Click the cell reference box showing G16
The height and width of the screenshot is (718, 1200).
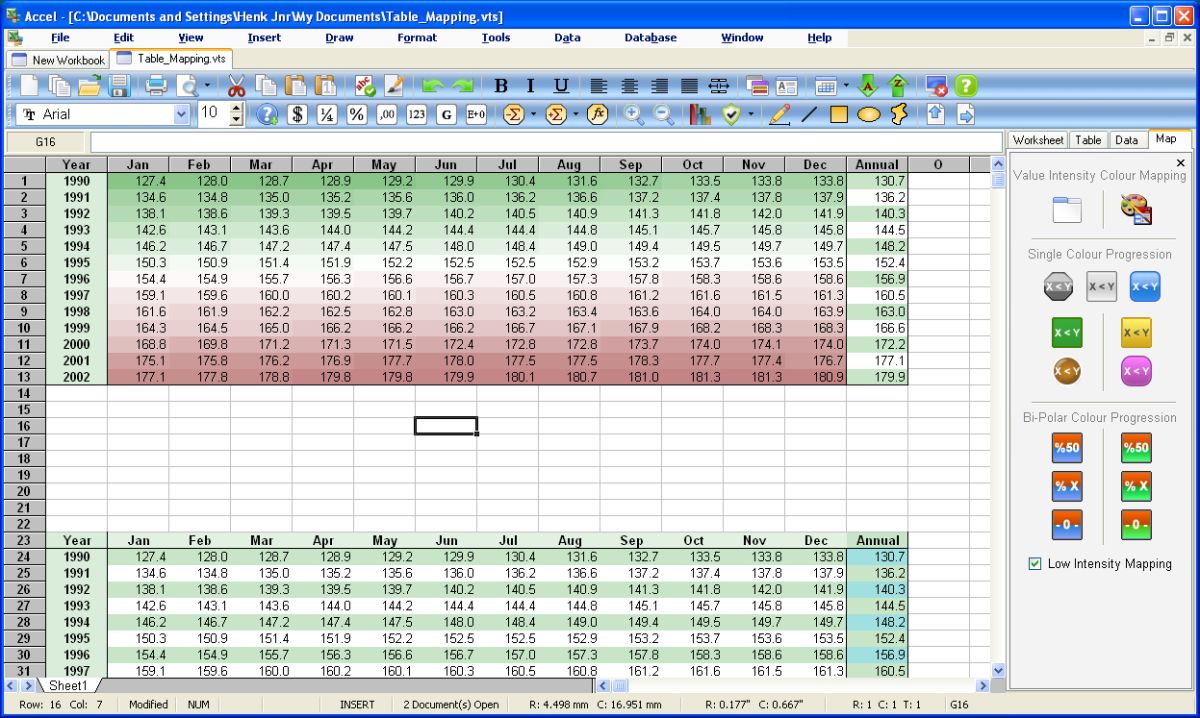45,142
